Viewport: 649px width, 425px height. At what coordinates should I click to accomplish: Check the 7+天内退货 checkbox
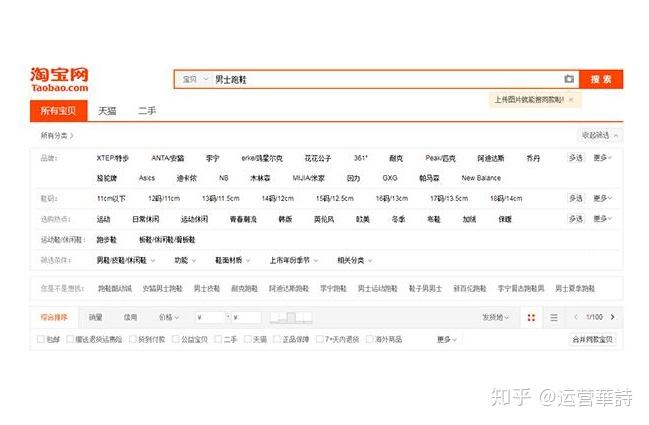pyautogui.click(x=320, y=339)
